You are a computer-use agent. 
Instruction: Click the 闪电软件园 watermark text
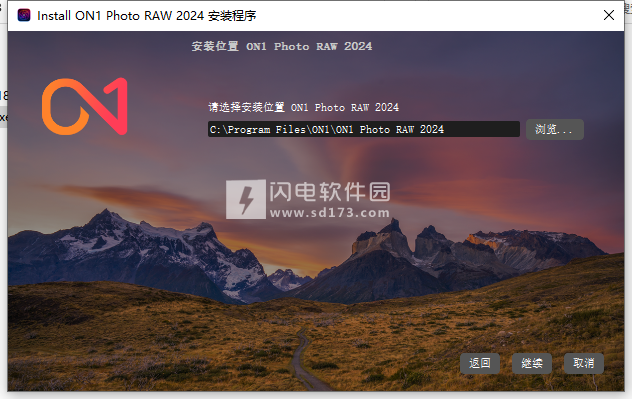click(330, 192)
